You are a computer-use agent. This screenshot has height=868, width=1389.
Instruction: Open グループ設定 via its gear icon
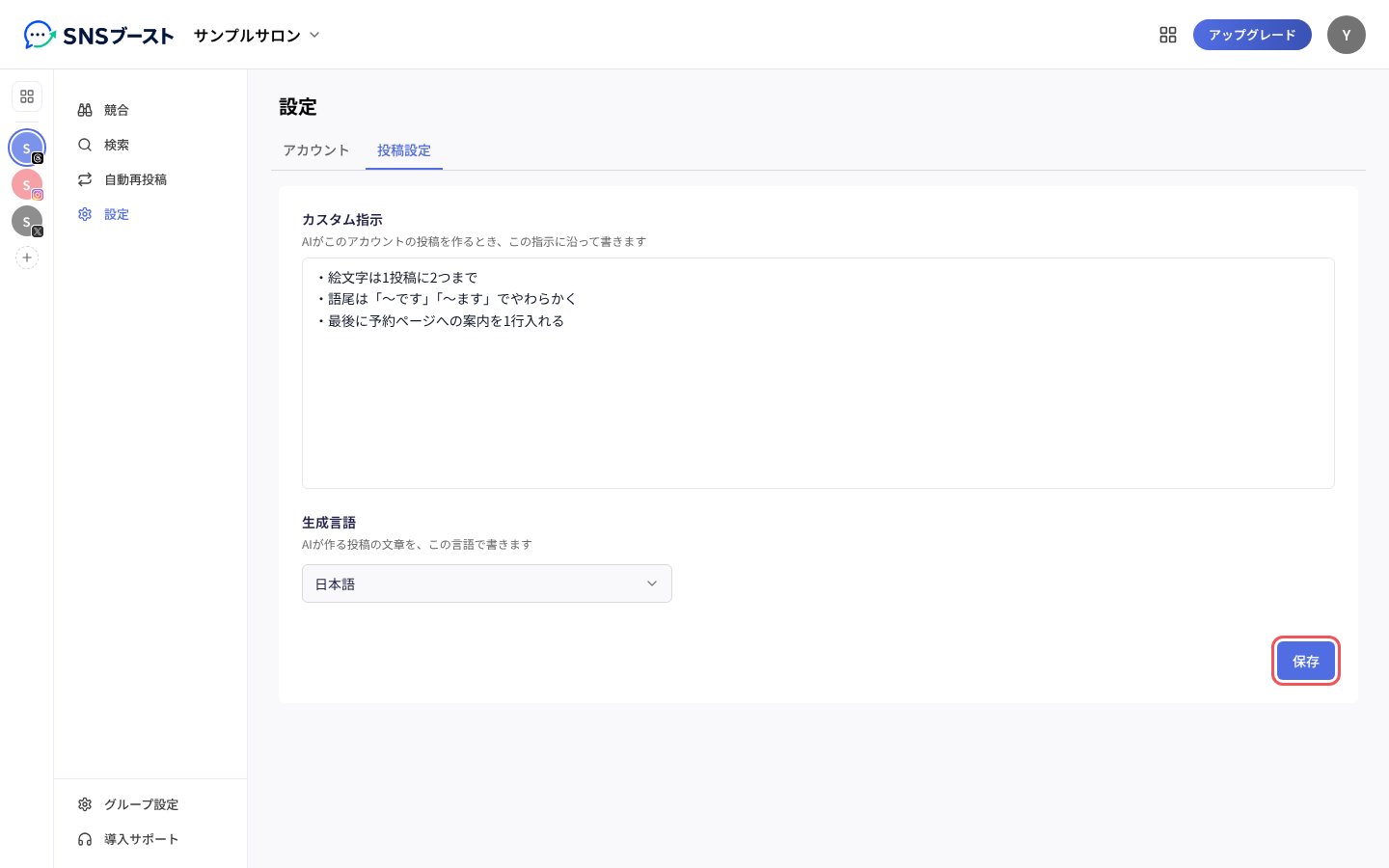tap(85, 804)
